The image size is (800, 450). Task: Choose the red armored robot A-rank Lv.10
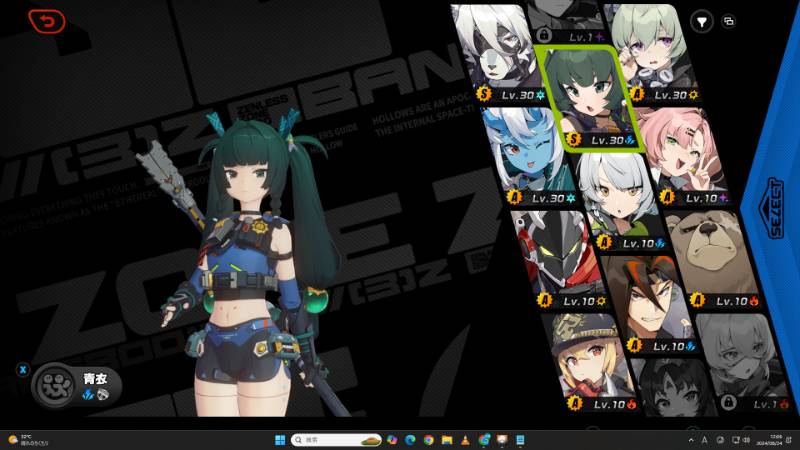pyautogui.click(x=561, y=260)
